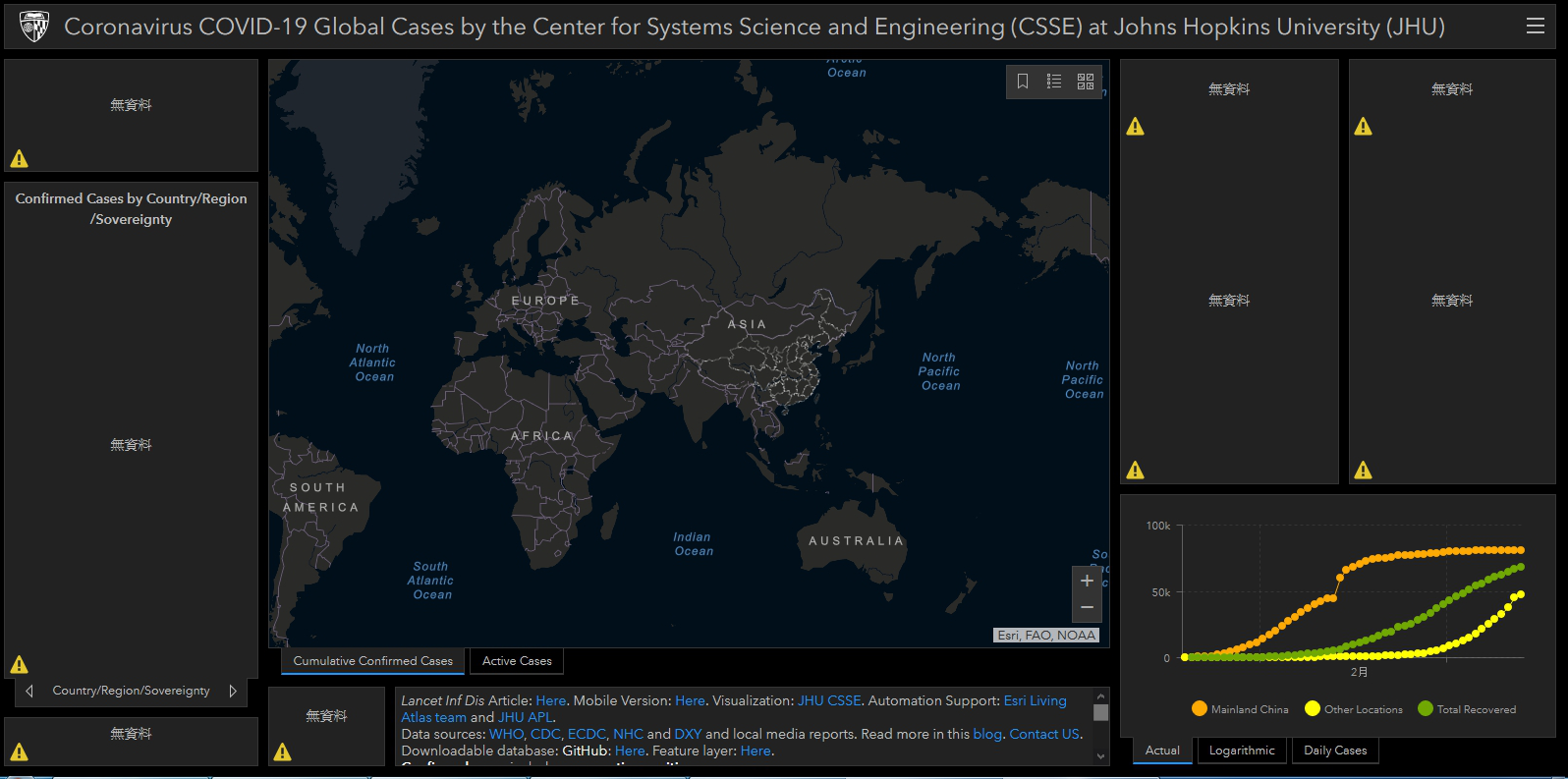Click the AFRICA label on map

[x=541, y=436]
